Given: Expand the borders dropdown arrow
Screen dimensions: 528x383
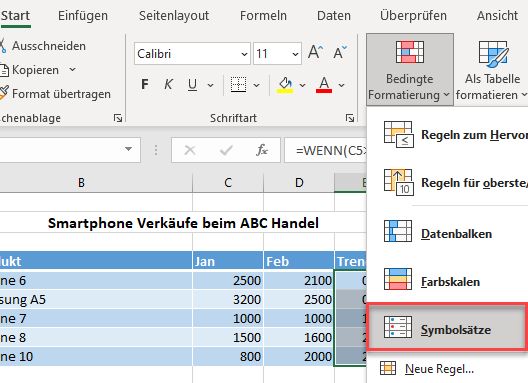Looking at the screenshot, I should (257, 85).
